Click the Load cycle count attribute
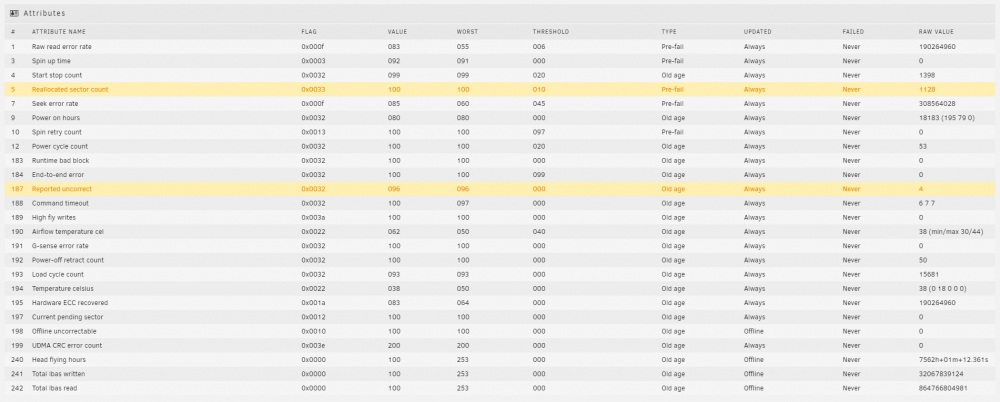Image resolution: width=1000 pixels, height=402 pixels. [58, 274]
